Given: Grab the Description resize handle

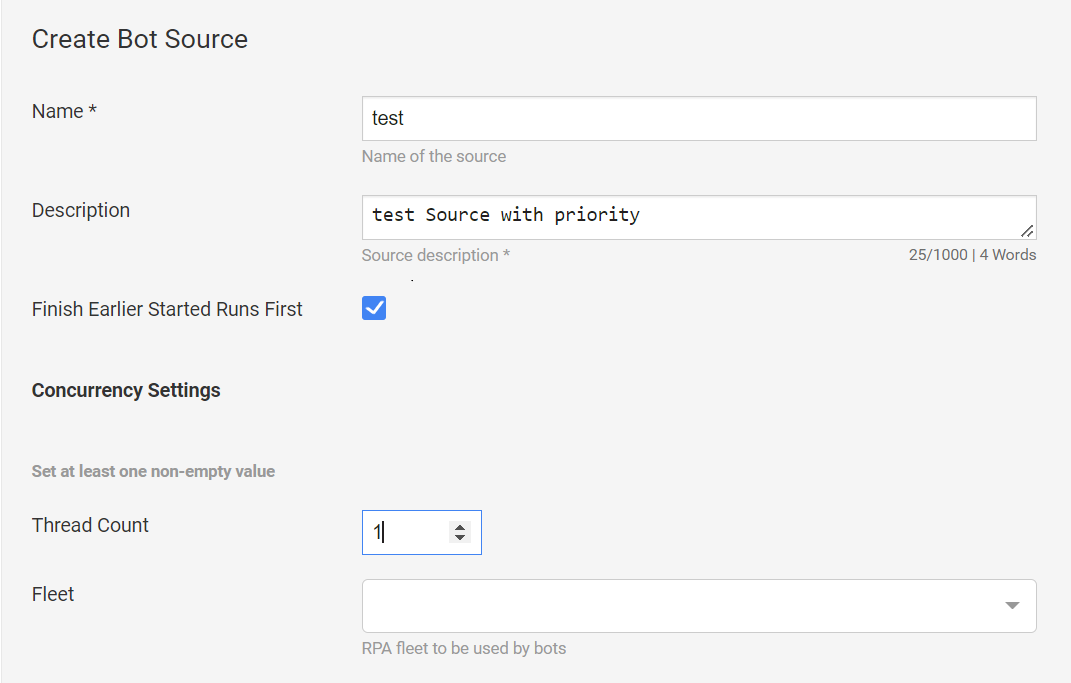Looking at the screenshot, I should [x=1027, y=232].
